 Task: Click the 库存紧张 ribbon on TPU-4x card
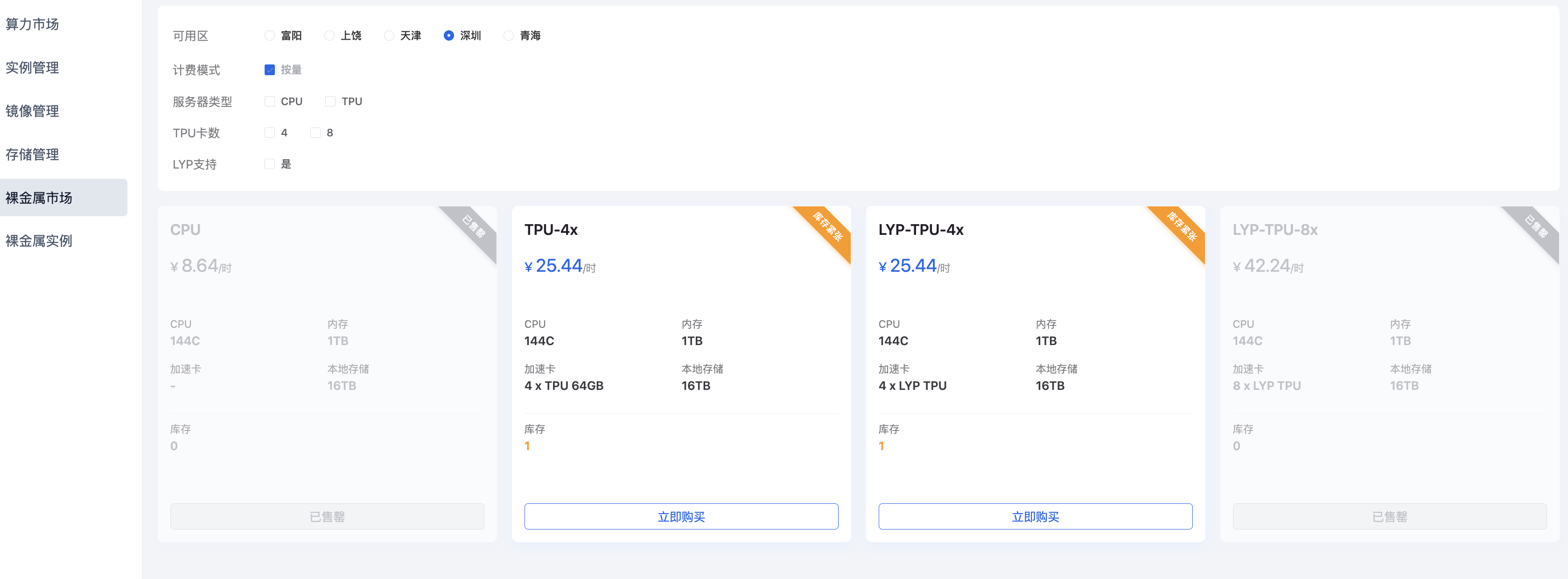tap(828, 227)
